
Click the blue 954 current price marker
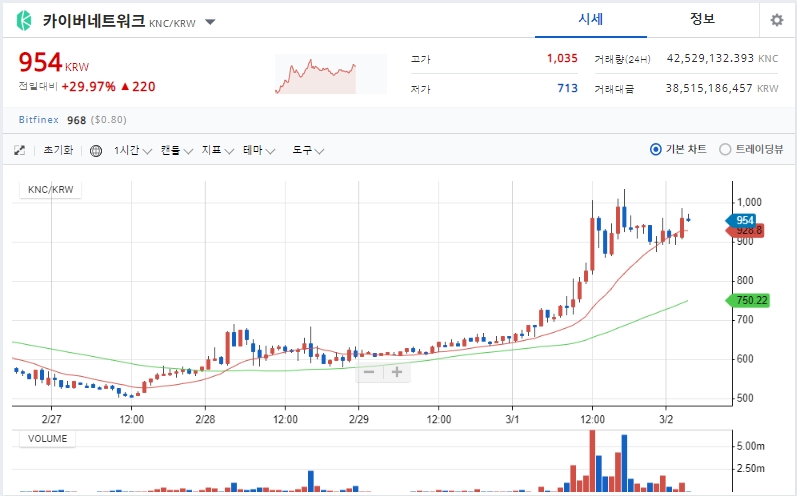(x=741, y=220)
